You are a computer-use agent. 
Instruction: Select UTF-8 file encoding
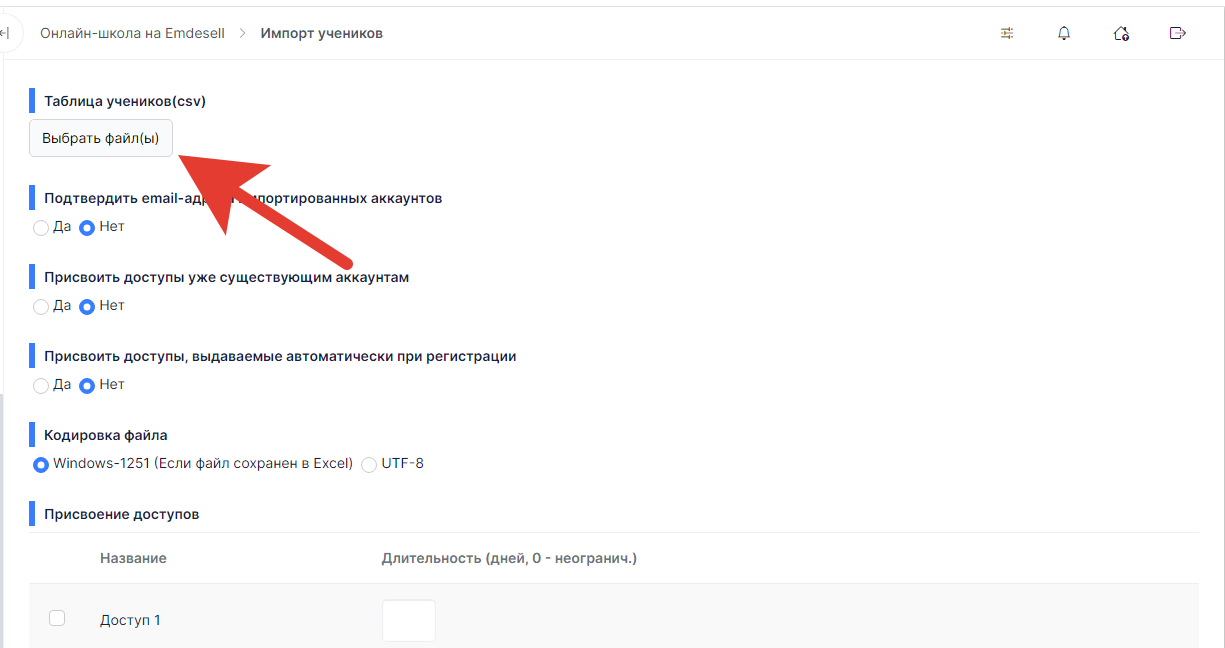(x=369, y=464)
